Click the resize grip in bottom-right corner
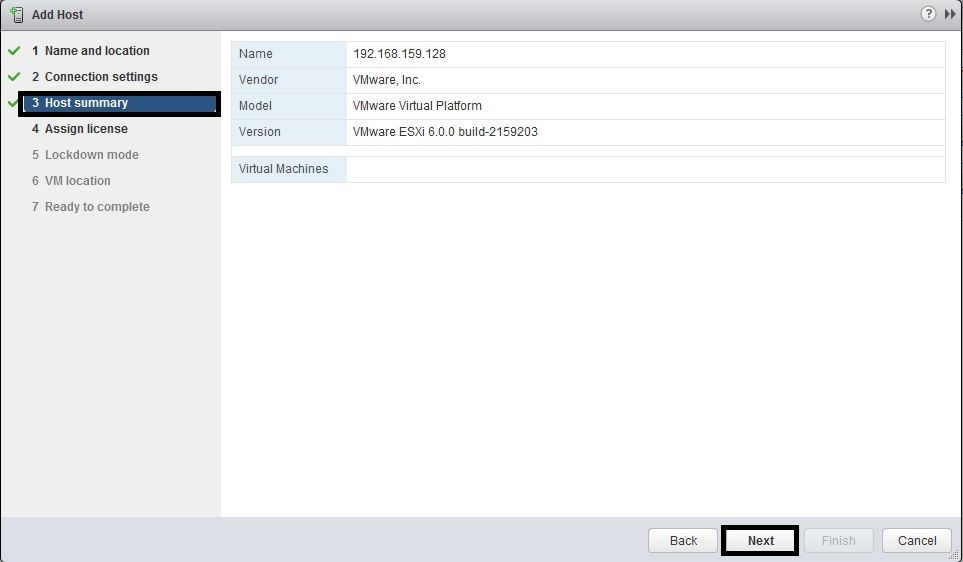963x562 pixels. pyautogui.click(x=956, y=555)
